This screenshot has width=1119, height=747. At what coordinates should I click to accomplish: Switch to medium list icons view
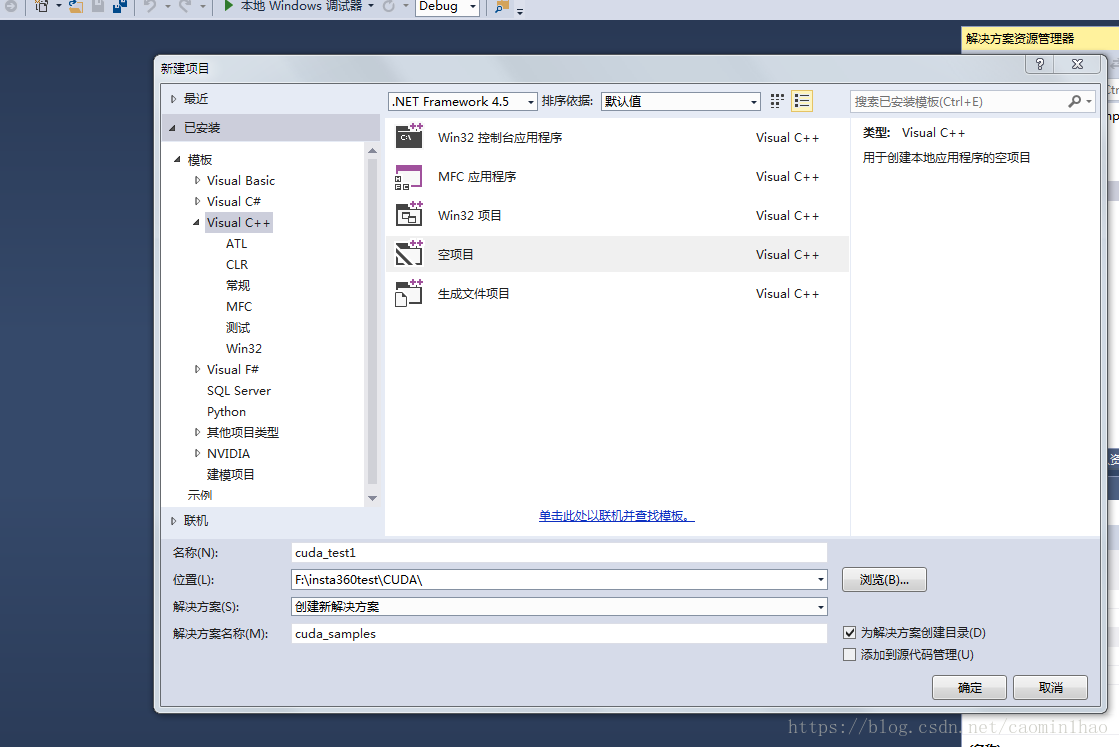click(802, 101)
